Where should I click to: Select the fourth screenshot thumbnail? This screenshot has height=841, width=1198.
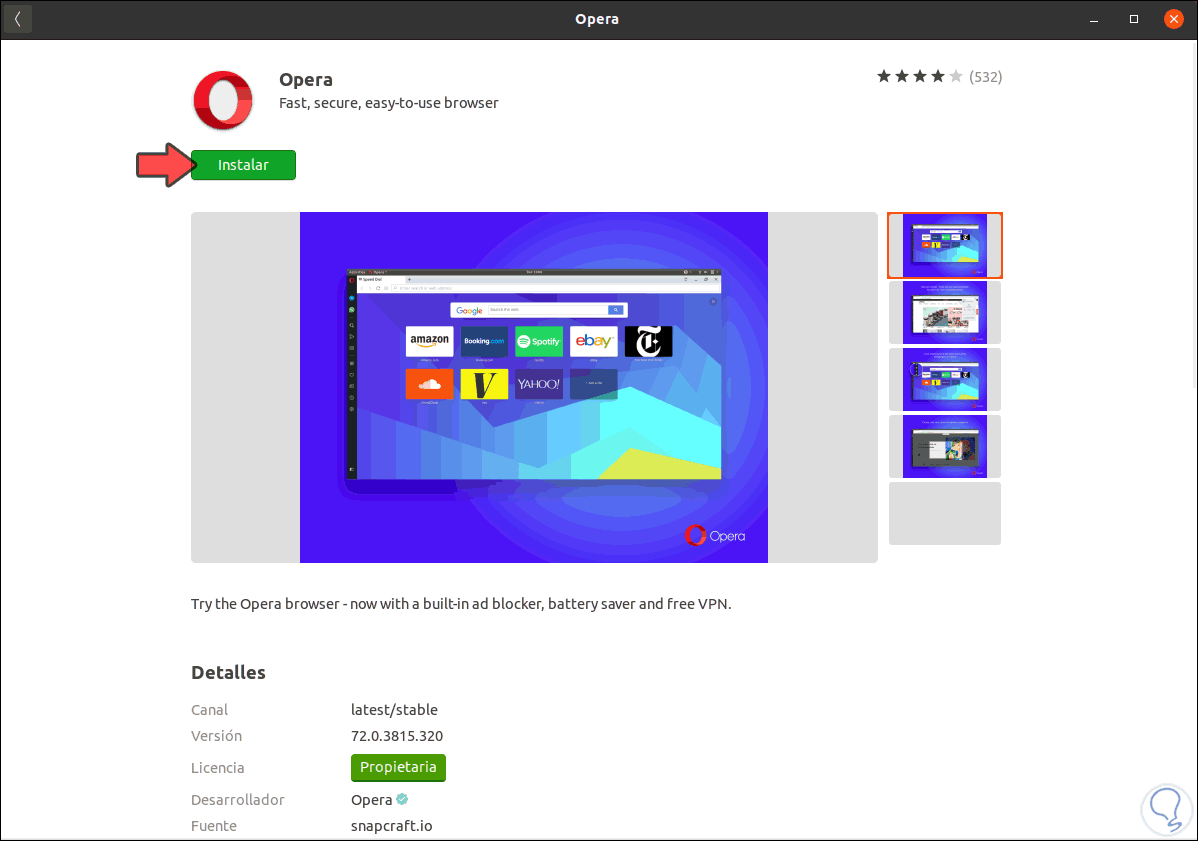point(945,447)
